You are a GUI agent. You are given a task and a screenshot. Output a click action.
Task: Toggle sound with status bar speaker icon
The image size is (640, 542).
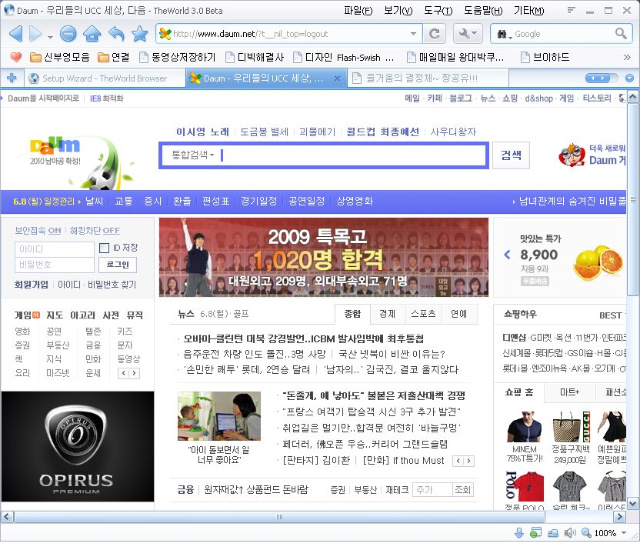tap(569, 533)
